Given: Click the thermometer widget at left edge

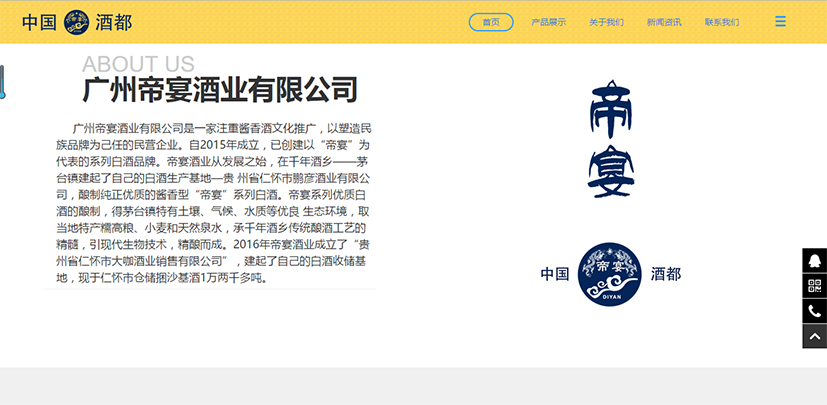Looking at the screenshot, I should click(2, 82).
